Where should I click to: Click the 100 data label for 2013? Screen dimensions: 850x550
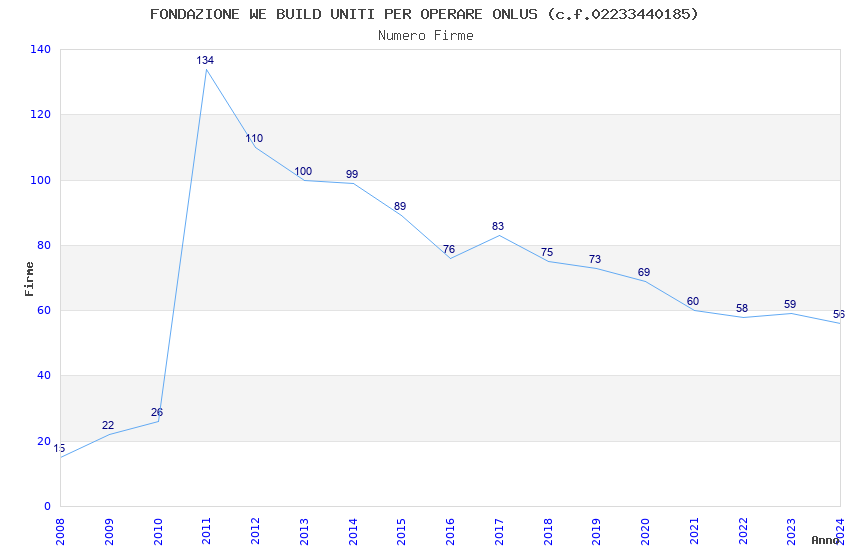coord(303,171)
